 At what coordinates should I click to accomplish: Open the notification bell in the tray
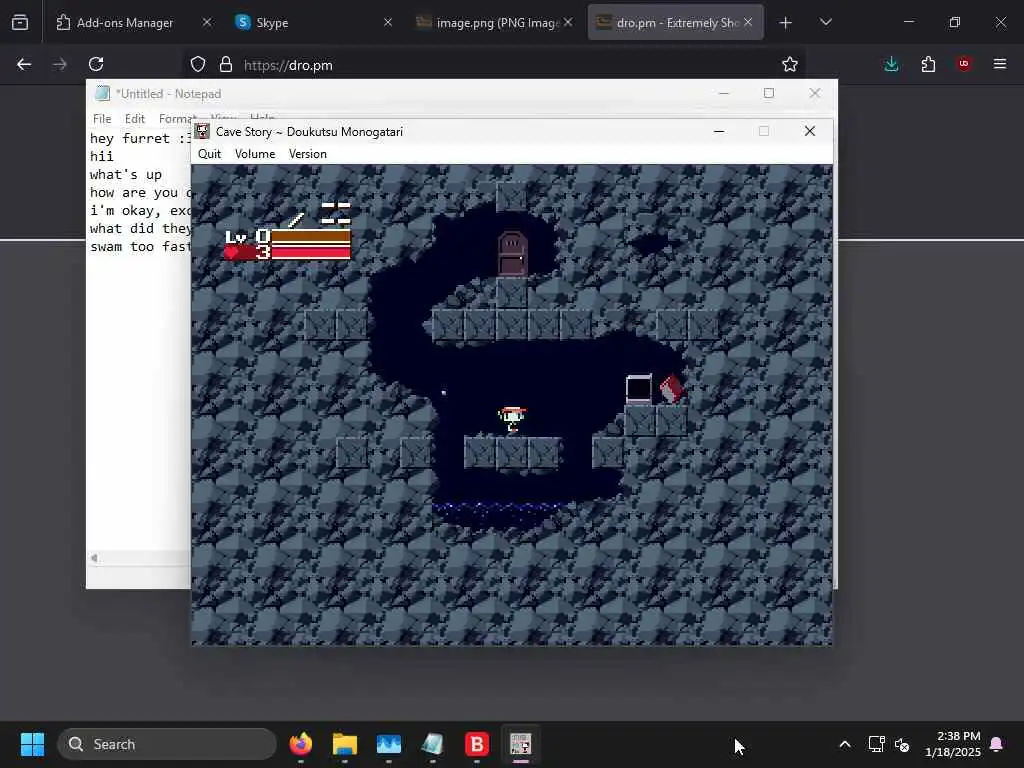point(997,744)
